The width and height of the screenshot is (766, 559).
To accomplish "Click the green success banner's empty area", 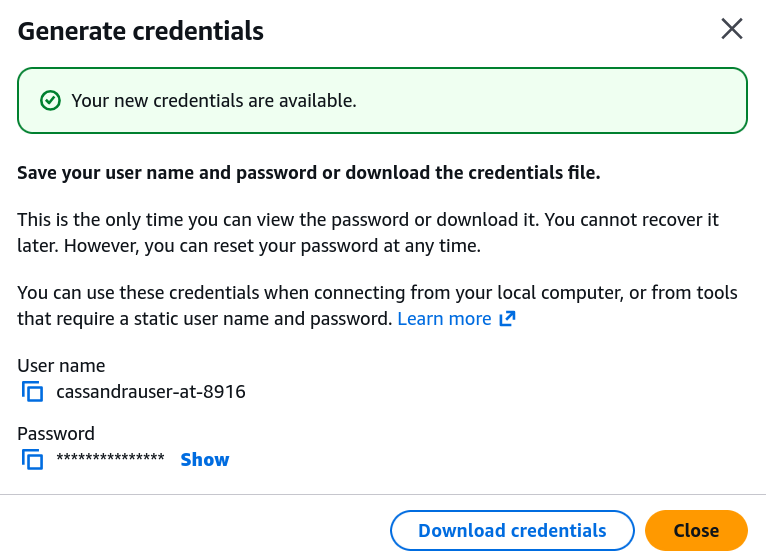I will coord(560,101).
